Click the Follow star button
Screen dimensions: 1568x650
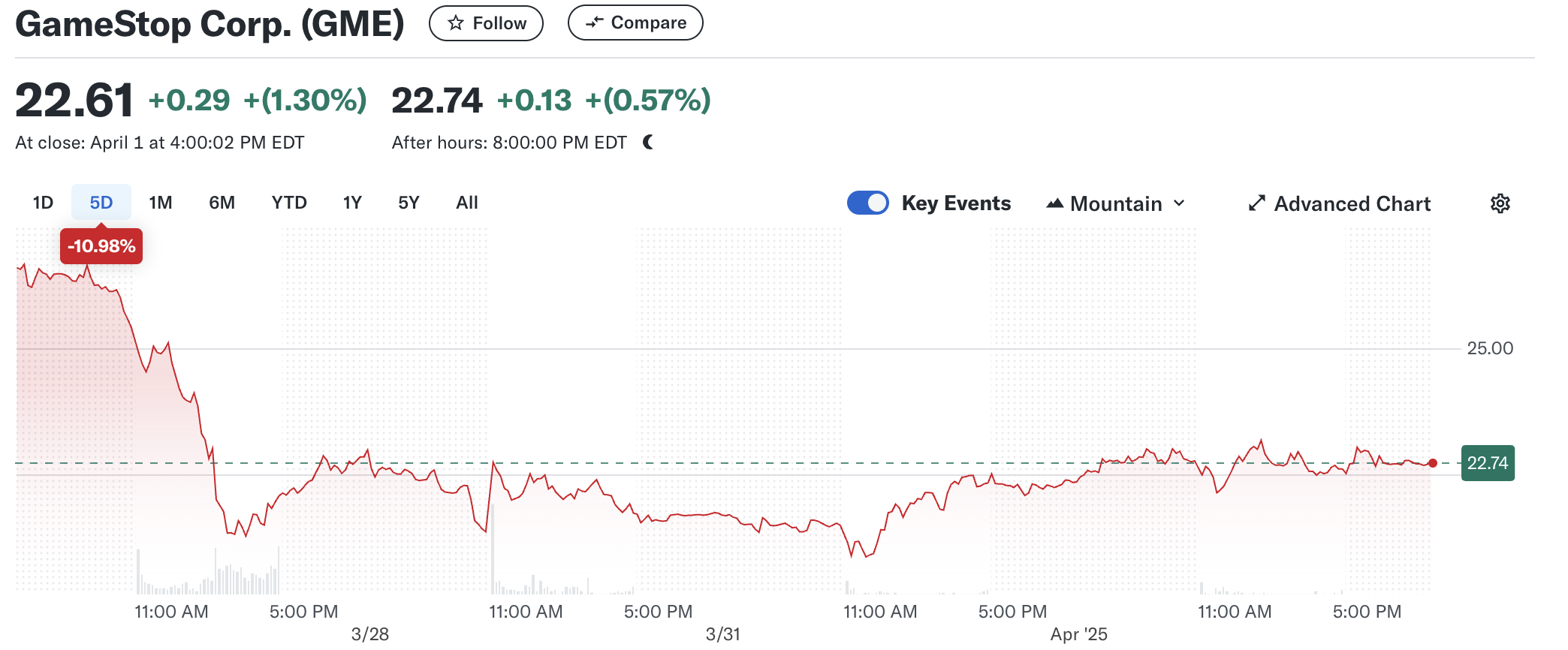pyautogui.click(x=486, y=23)
